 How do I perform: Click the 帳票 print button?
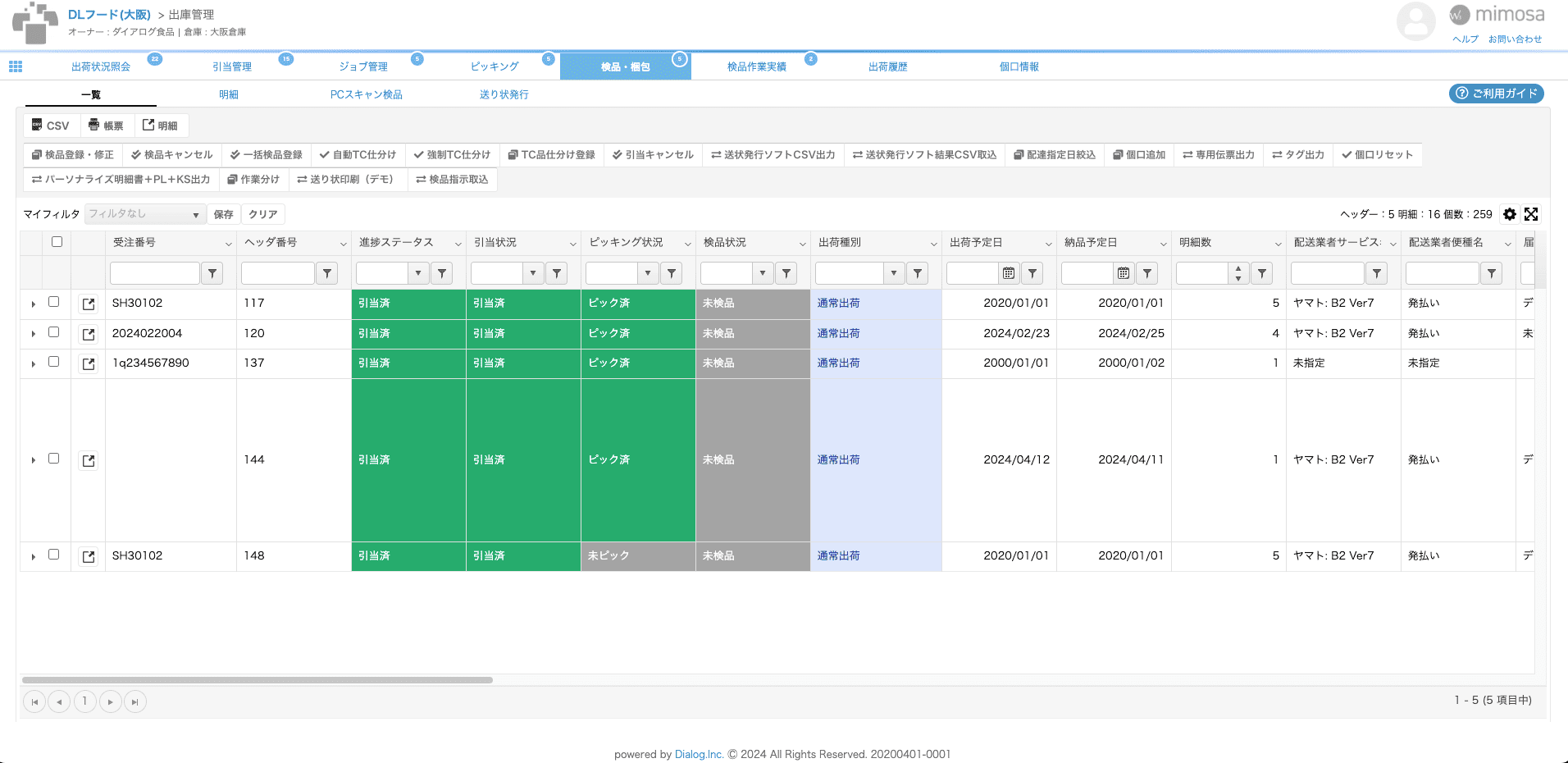pyautogui.click(x=106, y=126)
